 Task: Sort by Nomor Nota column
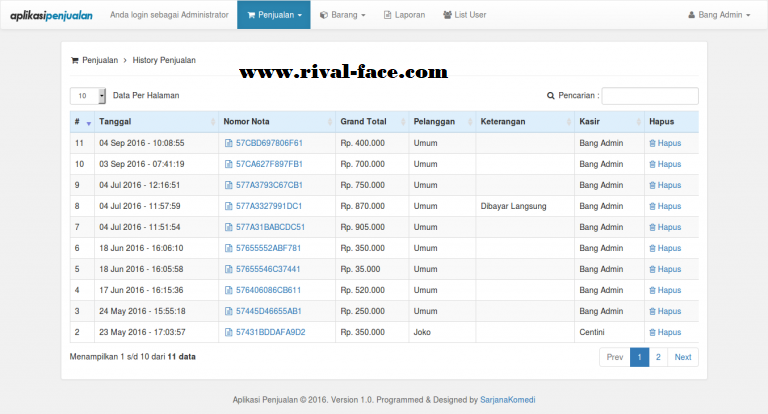click(277, 122)
